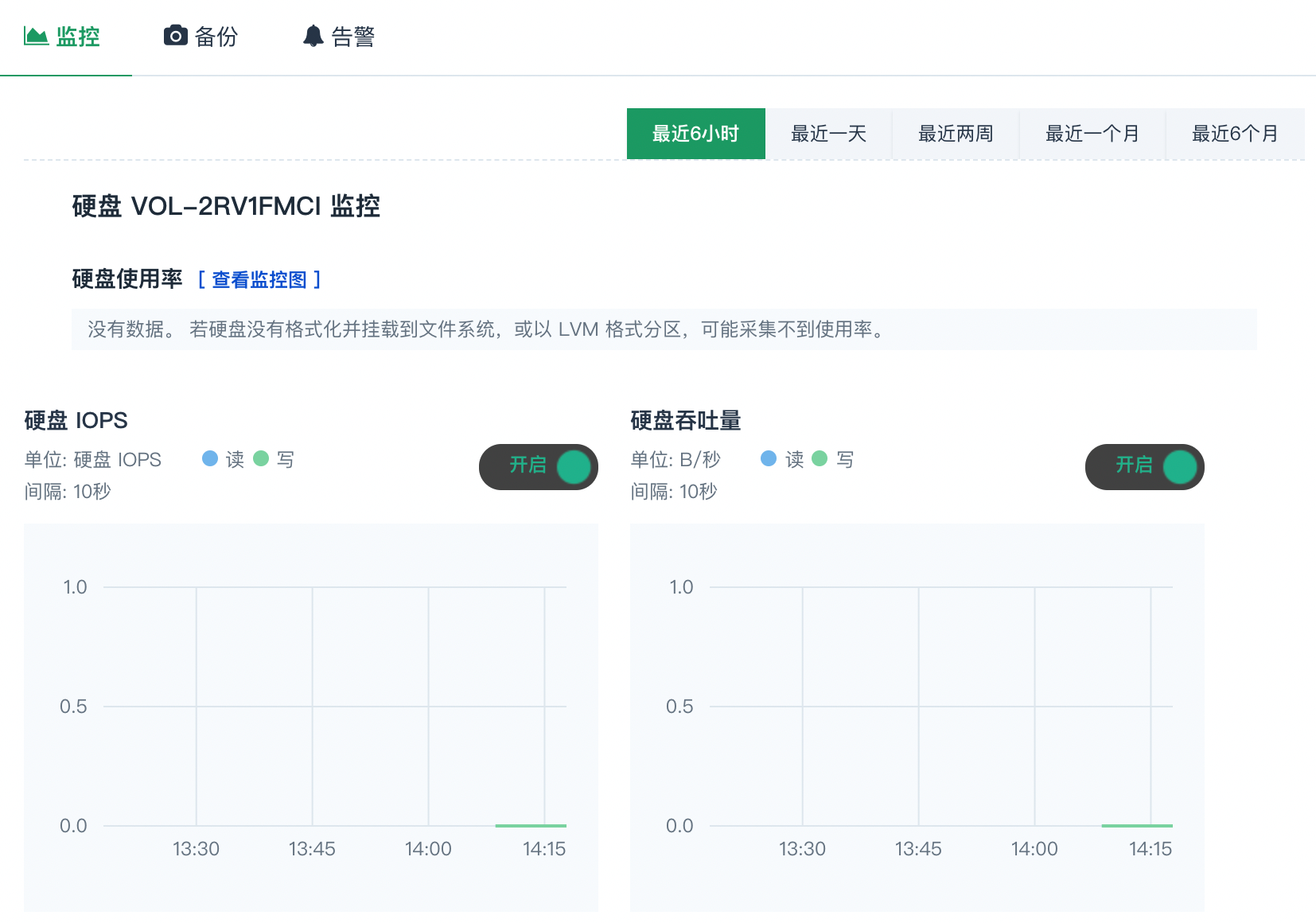Viewport: 1316px width, 923px height.
Task: Switch to the 备份 tab
Action: pyautogui.click(x=201, y=37)
